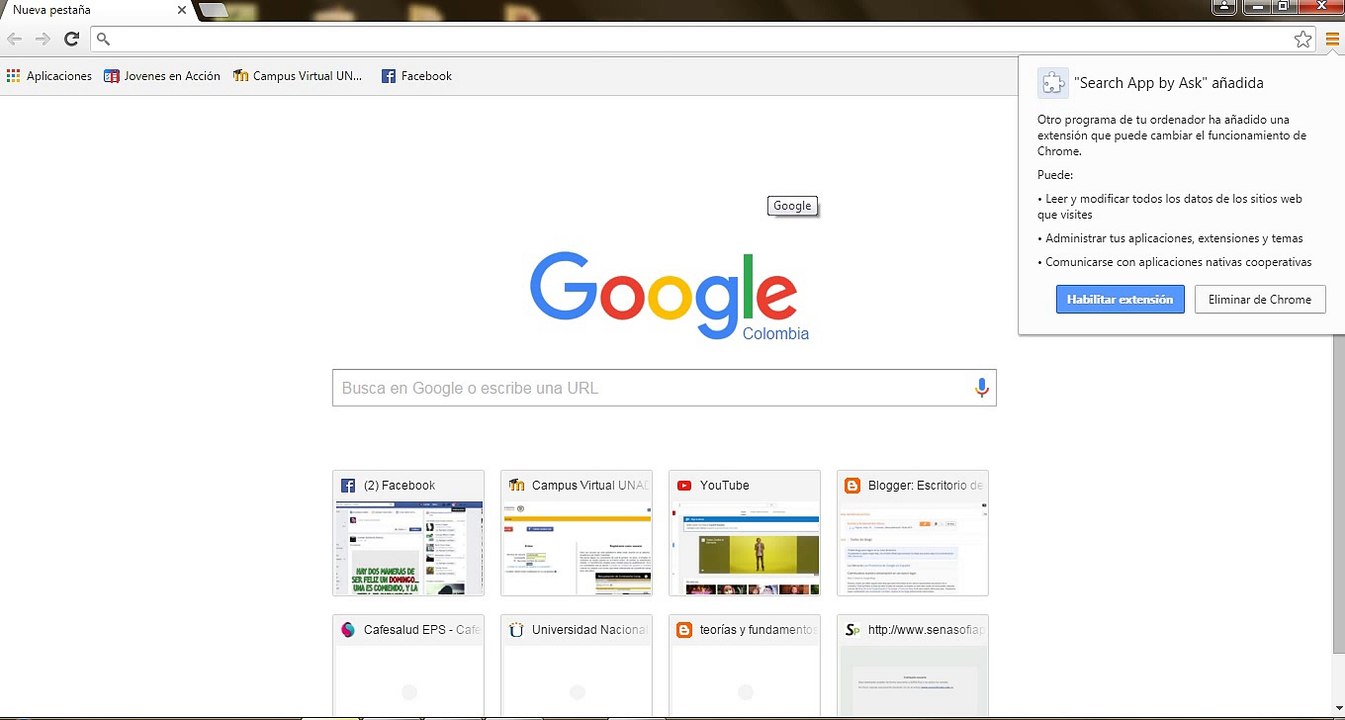
Task: Focus the Busca en Google search box
Action: point(664,388)
